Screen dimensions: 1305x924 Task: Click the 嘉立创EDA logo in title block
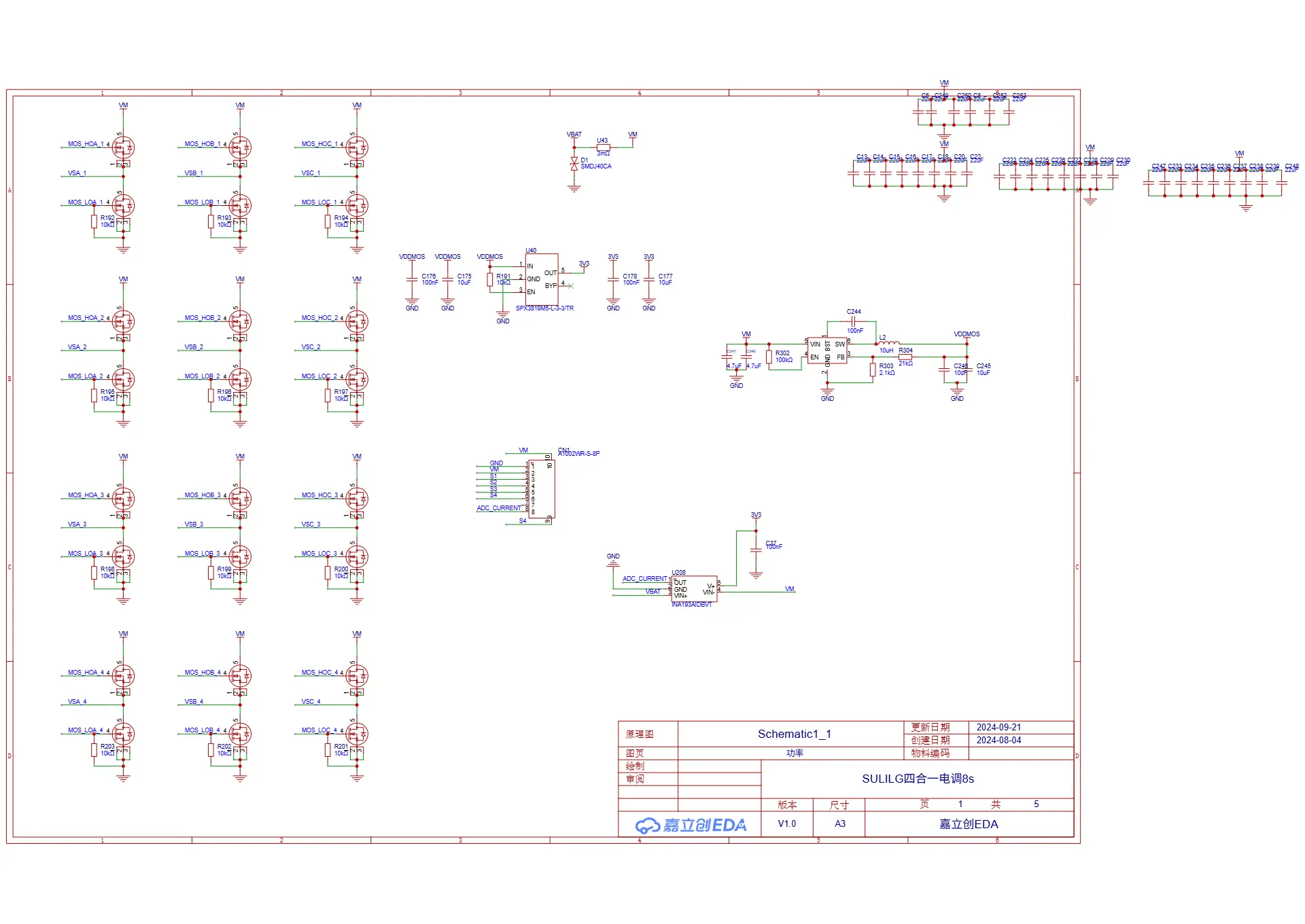(x=691, y=825)
